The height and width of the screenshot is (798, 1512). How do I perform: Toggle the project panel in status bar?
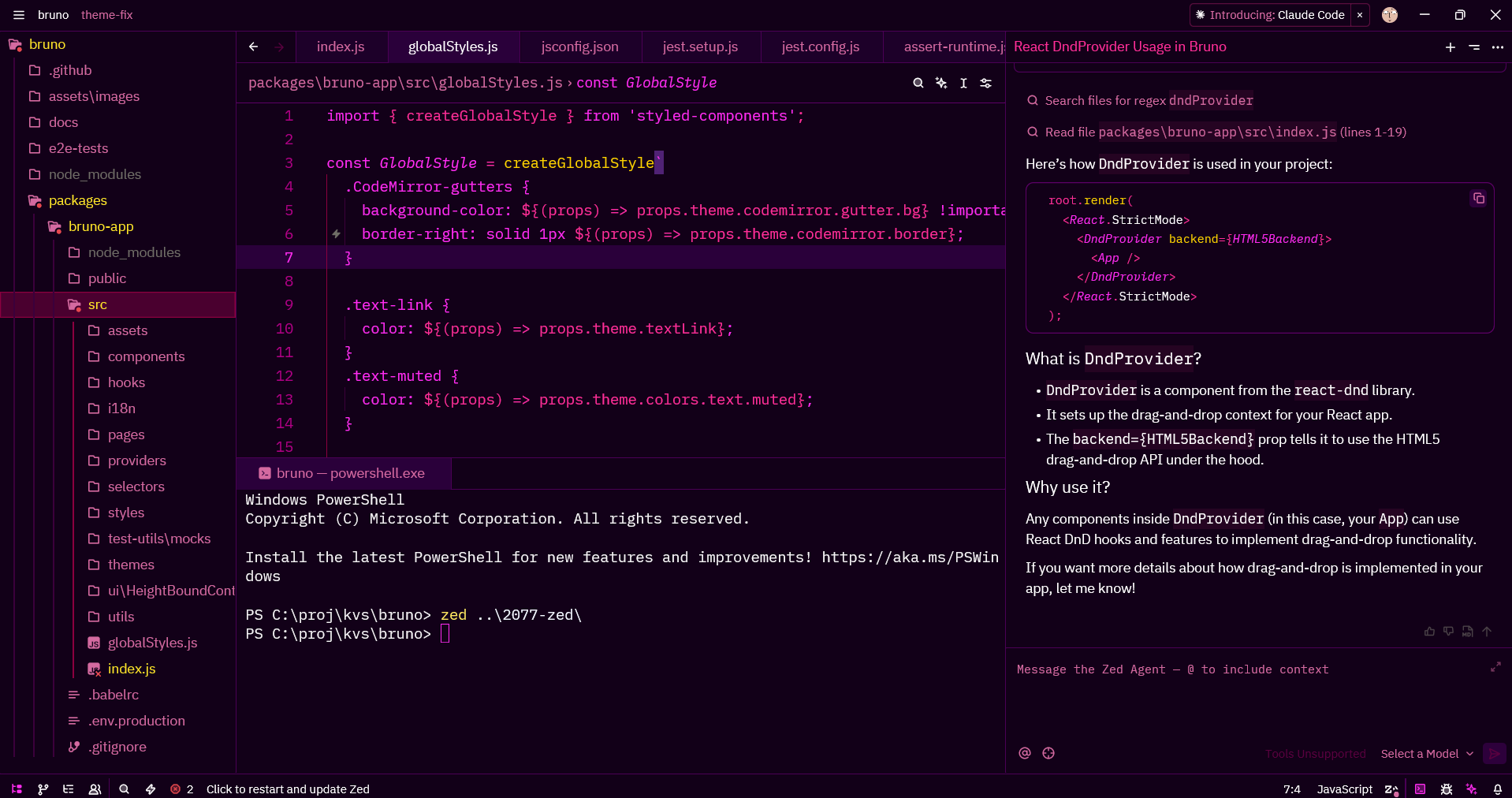(17, 789)
